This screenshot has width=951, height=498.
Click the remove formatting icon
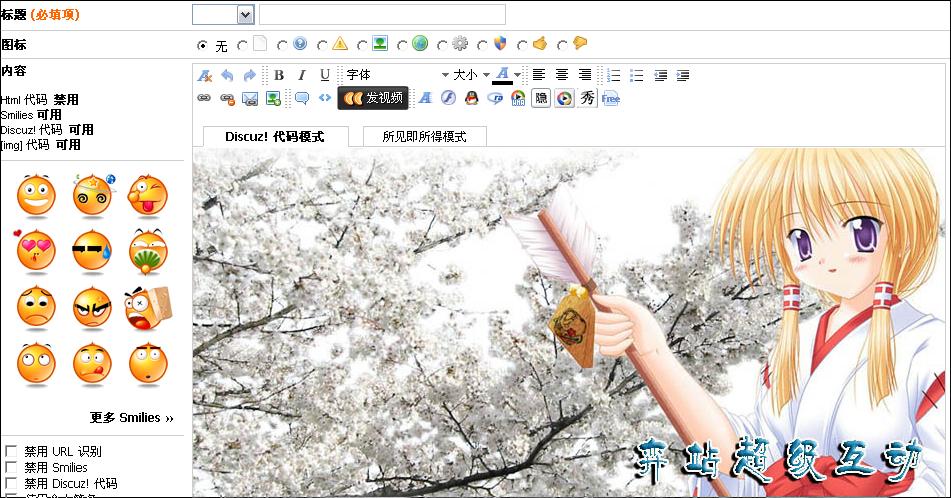pos(204,75)
